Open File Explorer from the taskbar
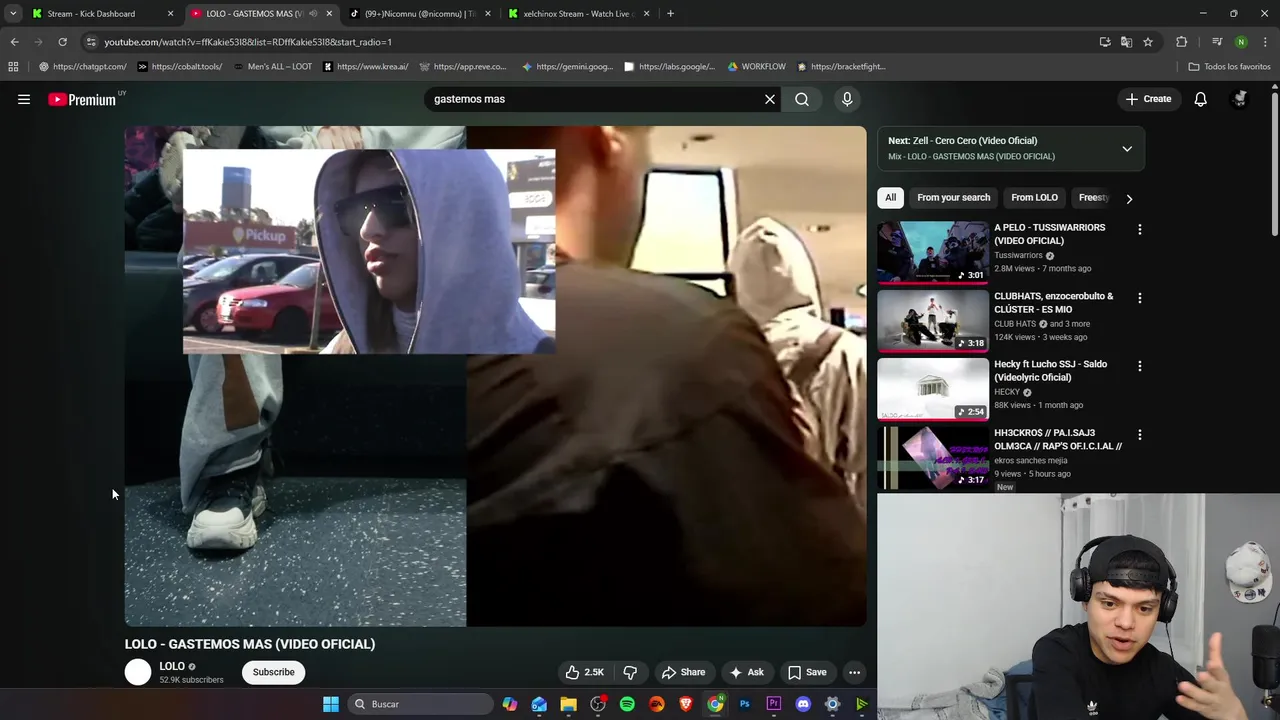Screen dimensions: 1280x720 (568, 704)
